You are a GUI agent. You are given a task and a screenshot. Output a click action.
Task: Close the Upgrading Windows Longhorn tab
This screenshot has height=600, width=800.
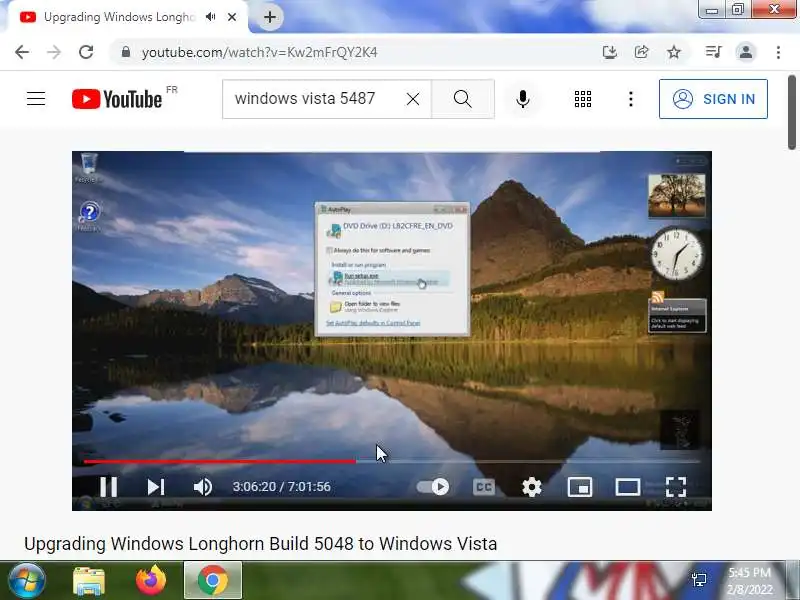click(232, 17)
